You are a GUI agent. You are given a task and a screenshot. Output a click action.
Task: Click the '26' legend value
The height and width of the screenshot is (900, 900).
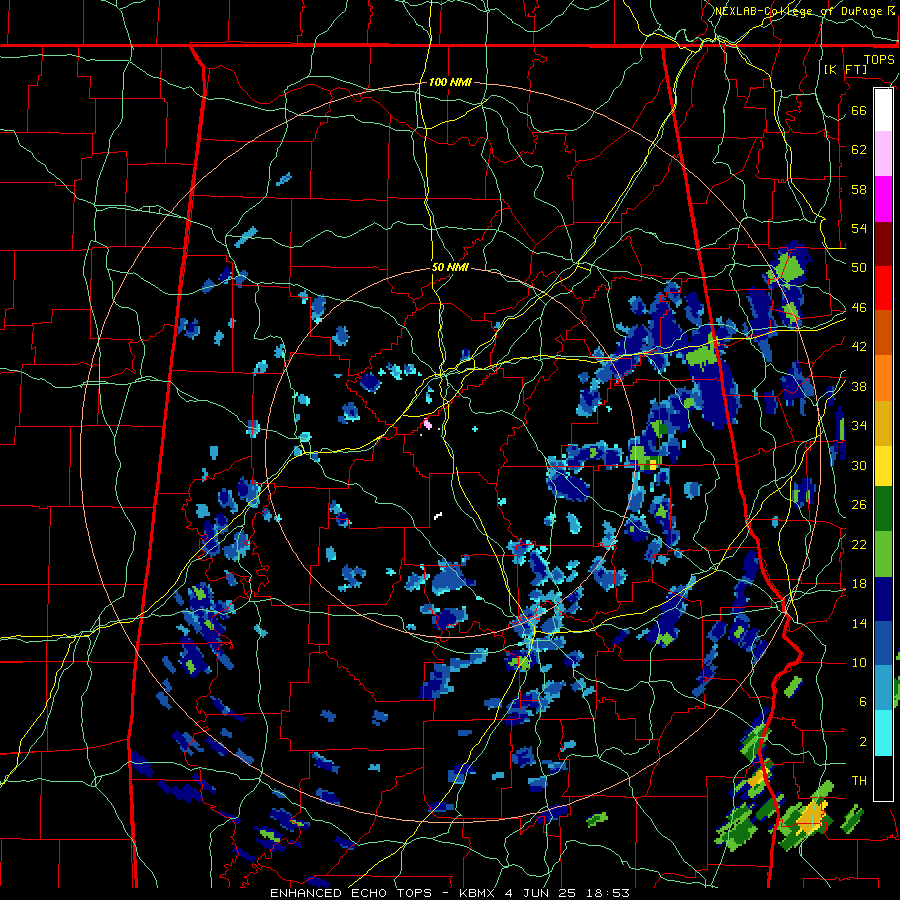[x=859, y=505]
